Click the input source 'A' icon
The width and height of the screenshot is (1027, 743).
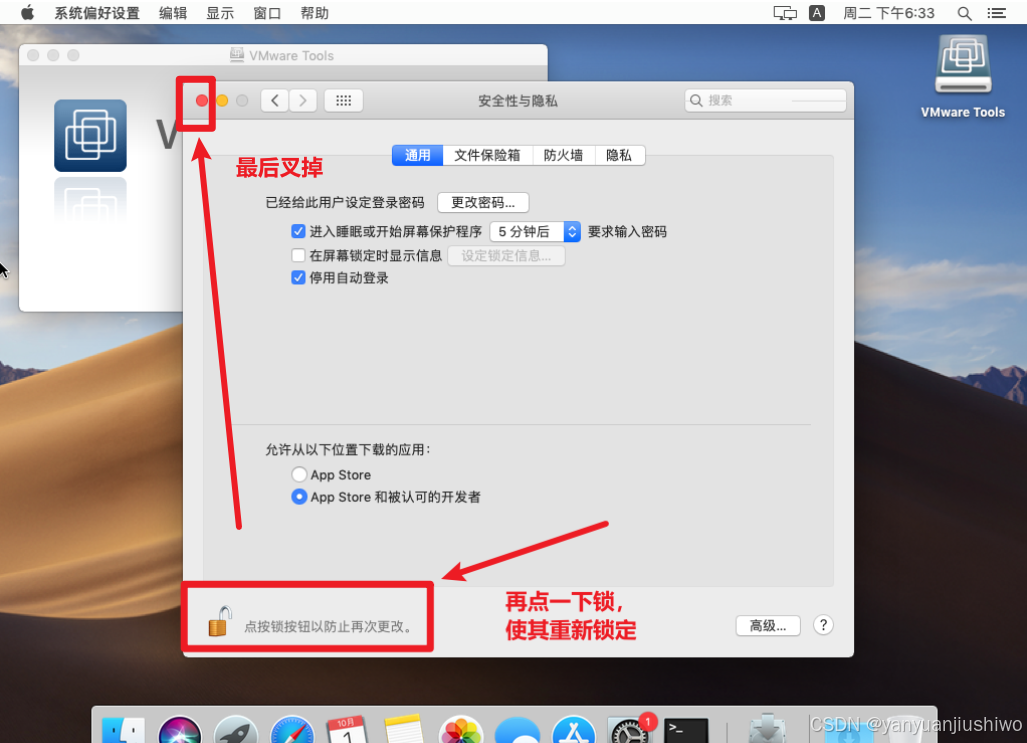(x=817, y=13)
